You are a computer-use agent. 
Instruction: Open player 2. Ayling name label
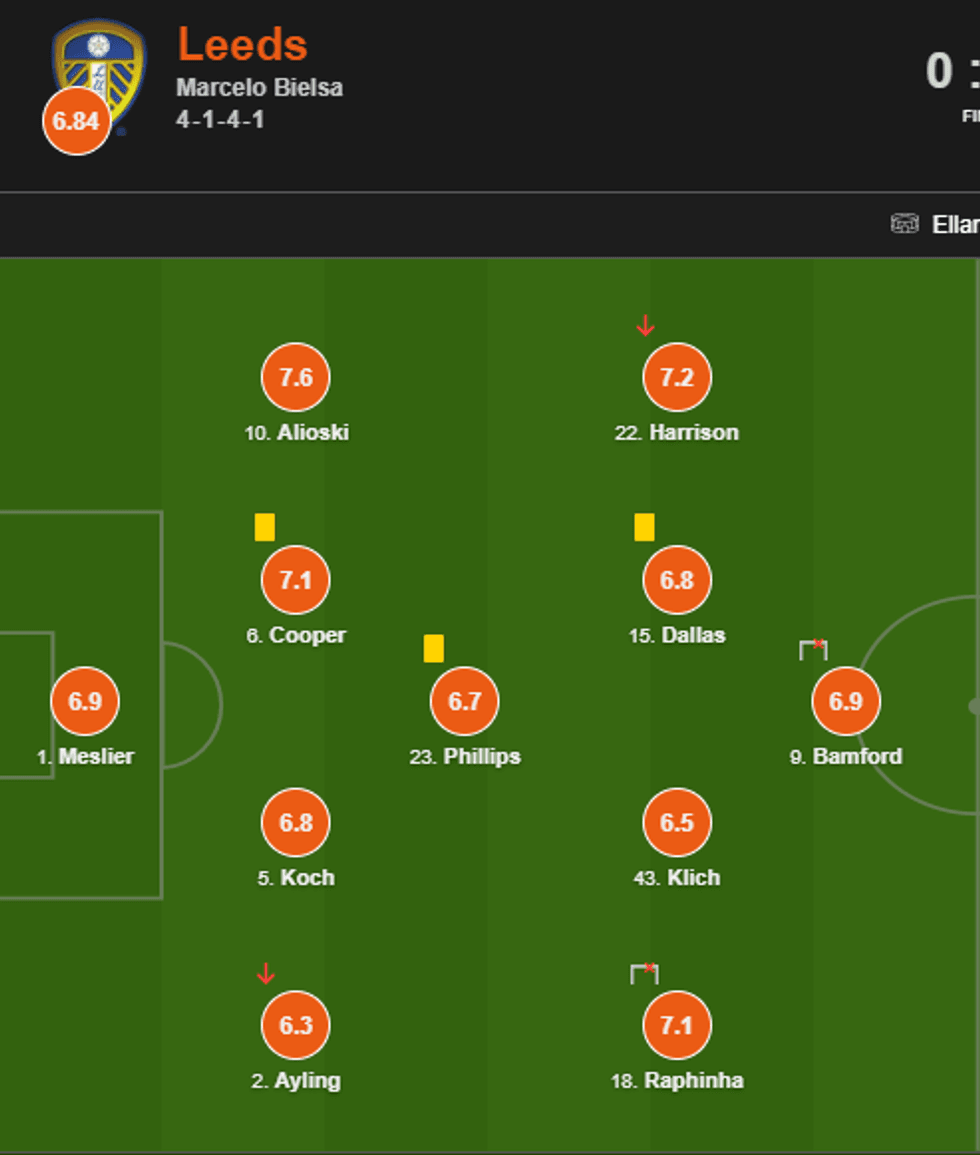296,1081
